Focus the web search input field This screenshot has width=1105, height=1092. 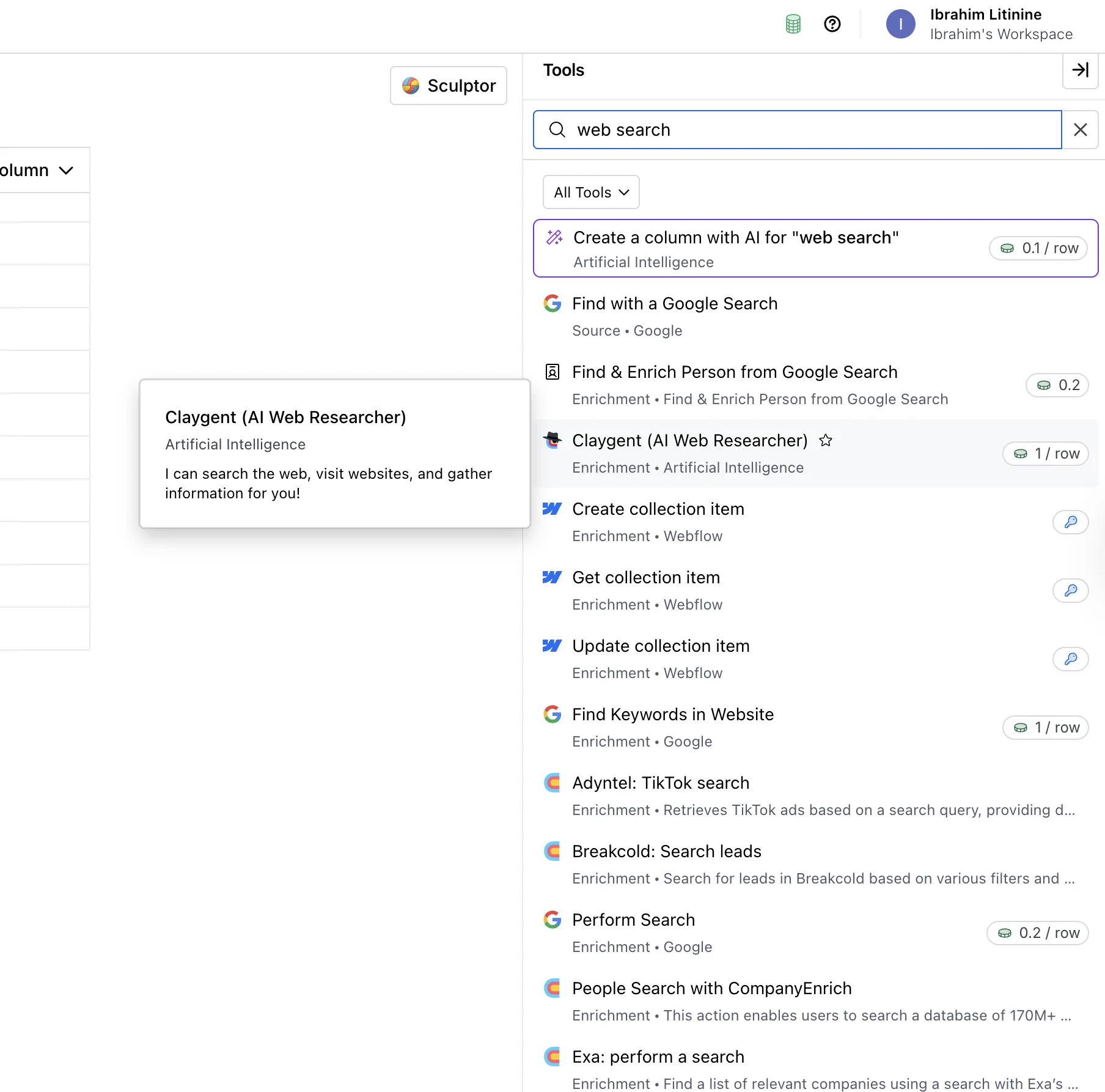coord(797,130)
